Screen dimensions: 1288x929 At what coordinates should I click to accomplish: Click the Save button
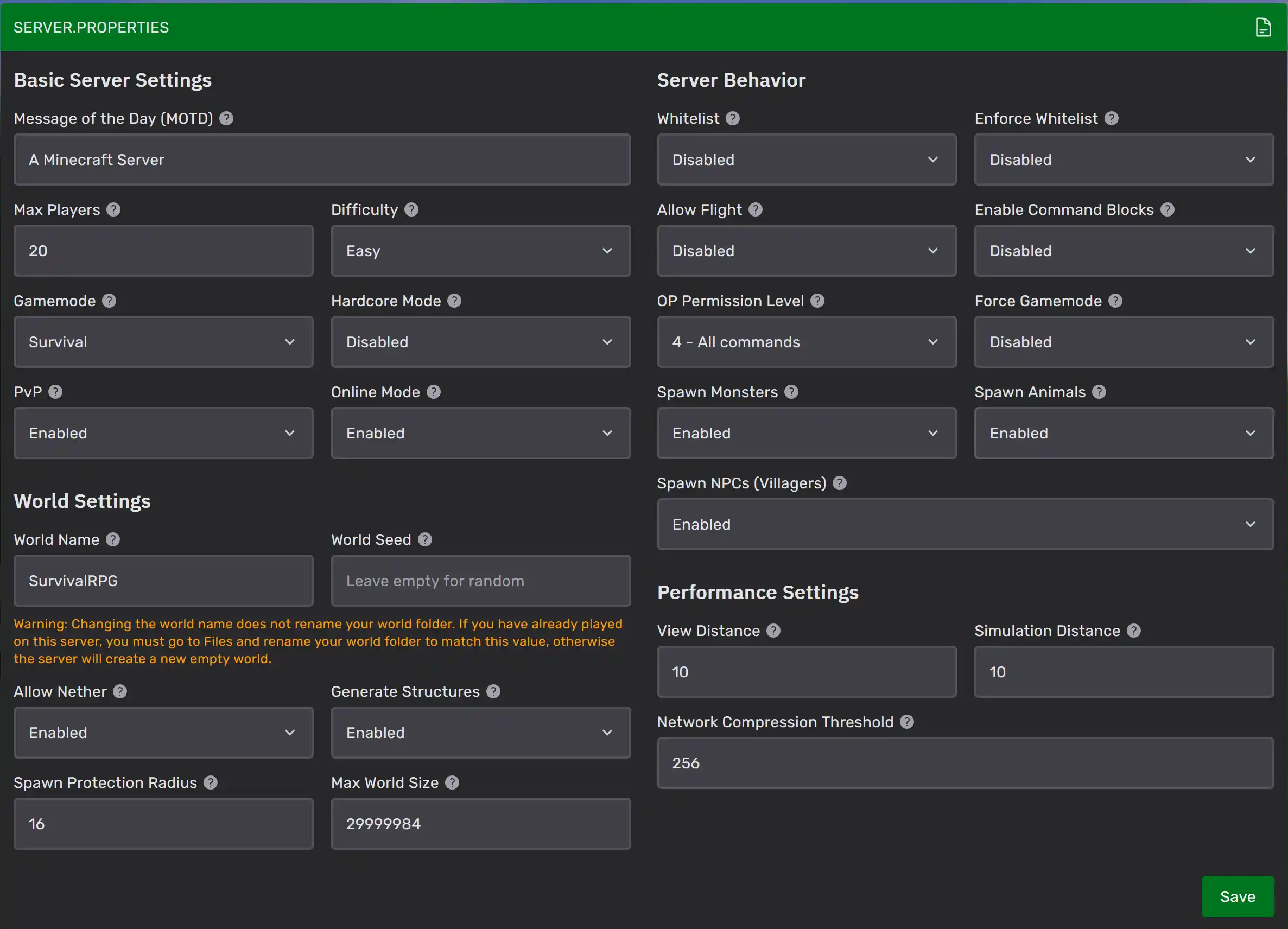click(1238, 896)
